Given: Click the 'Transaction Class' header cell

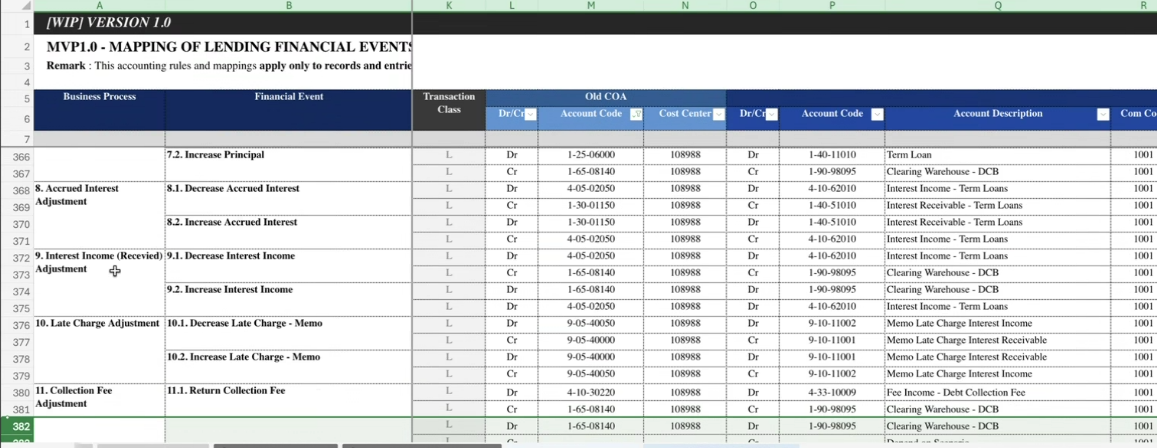Looking at the screenshot, I should click(x=449, y=103).
